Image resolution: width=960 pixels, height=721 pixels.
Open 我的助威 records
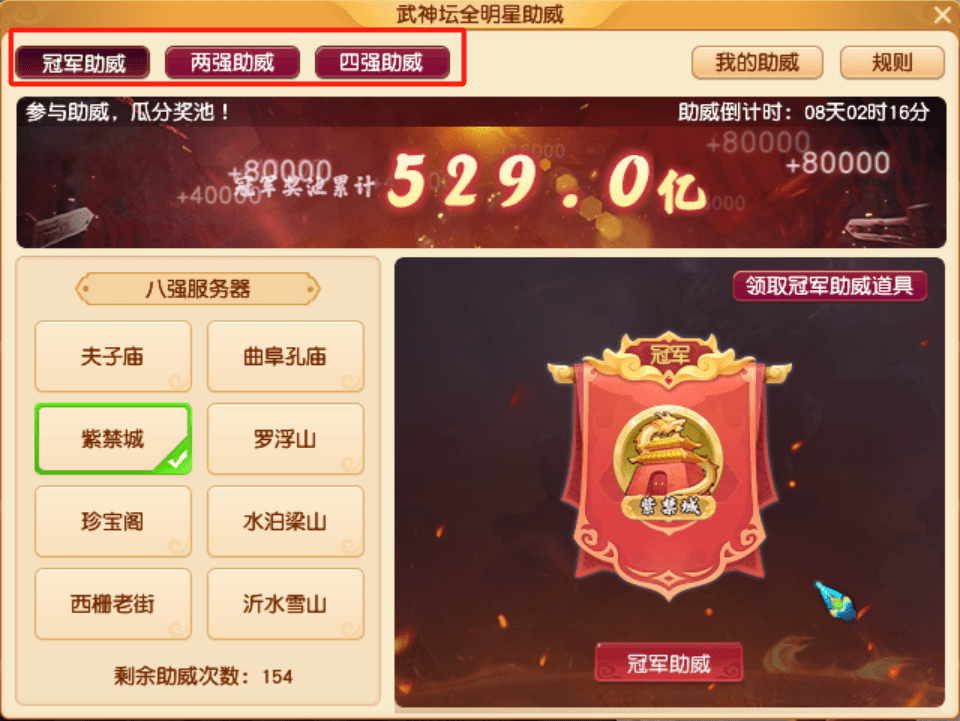pyautogui.click(x=757, y=62)
